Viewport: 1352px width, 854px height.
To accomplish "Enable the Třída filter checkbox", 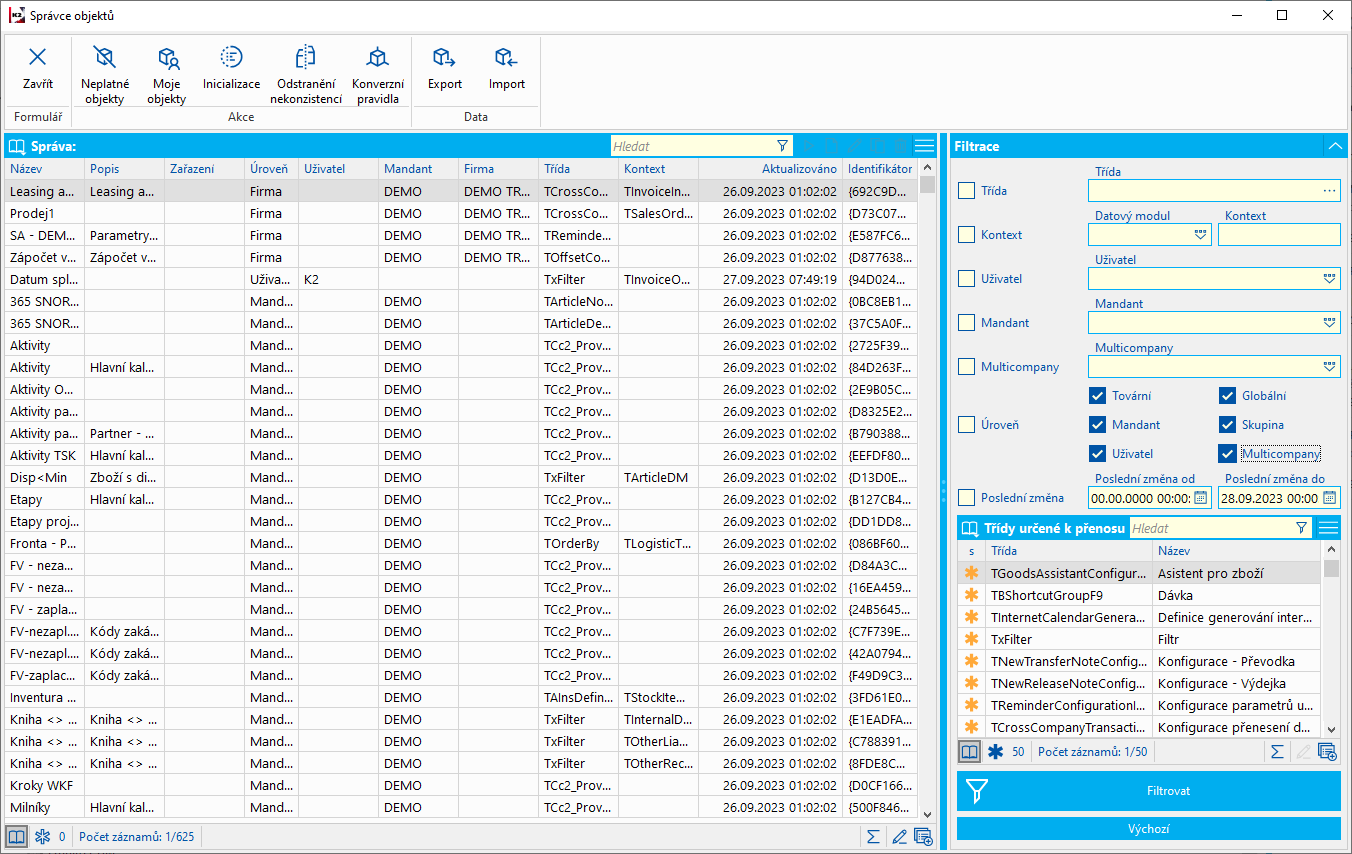I will [x=967, y=191].
